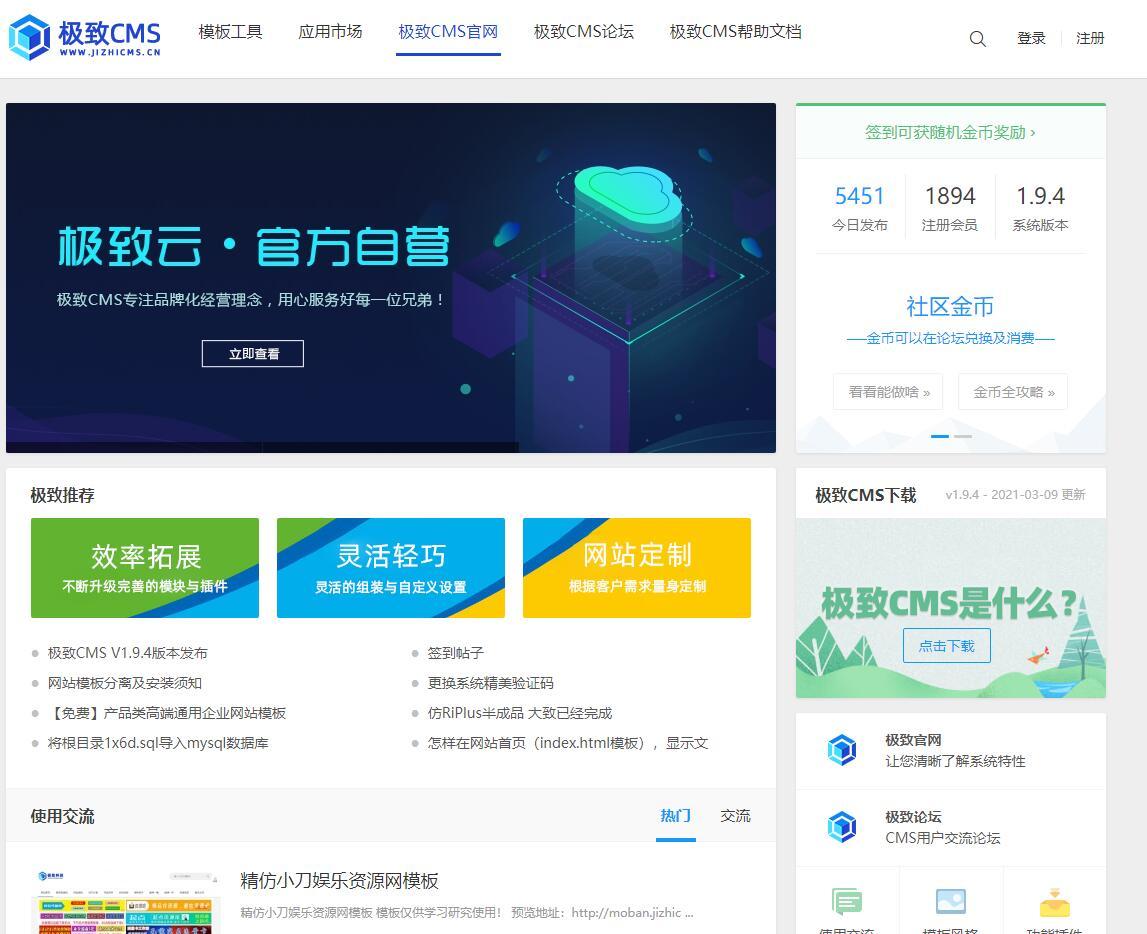Open the 金币全攻略 » guide button
This screenshot has height=934, width=1147.
(x=1013, y=392)
